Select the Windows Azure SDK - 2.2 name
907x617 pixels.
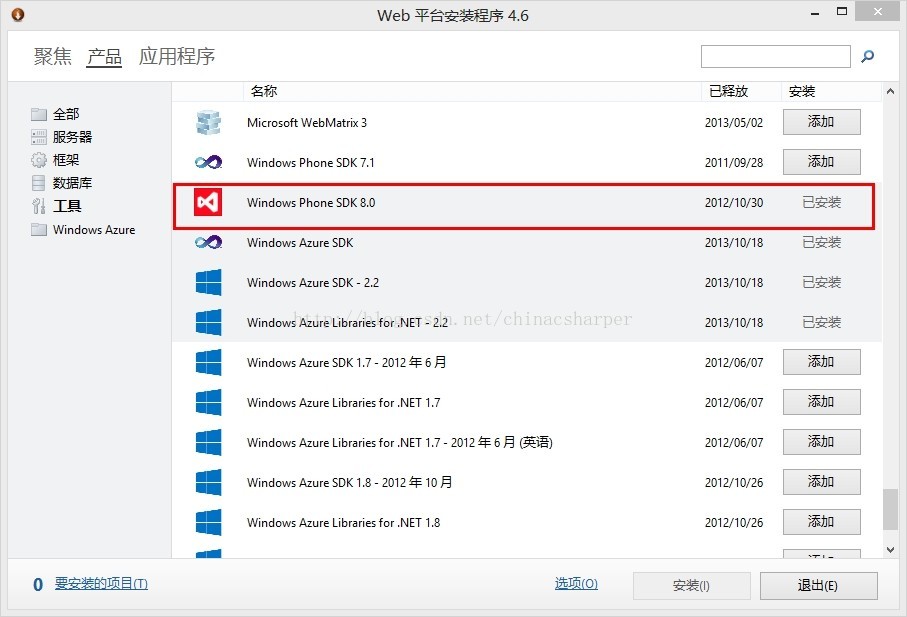[313, 283]
